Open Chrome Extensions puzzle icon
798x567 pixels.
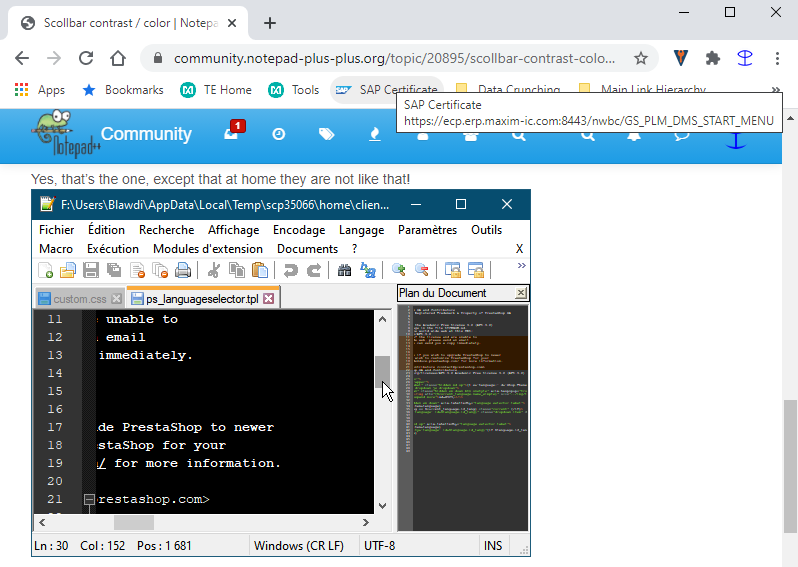click(x=713, y=59)
